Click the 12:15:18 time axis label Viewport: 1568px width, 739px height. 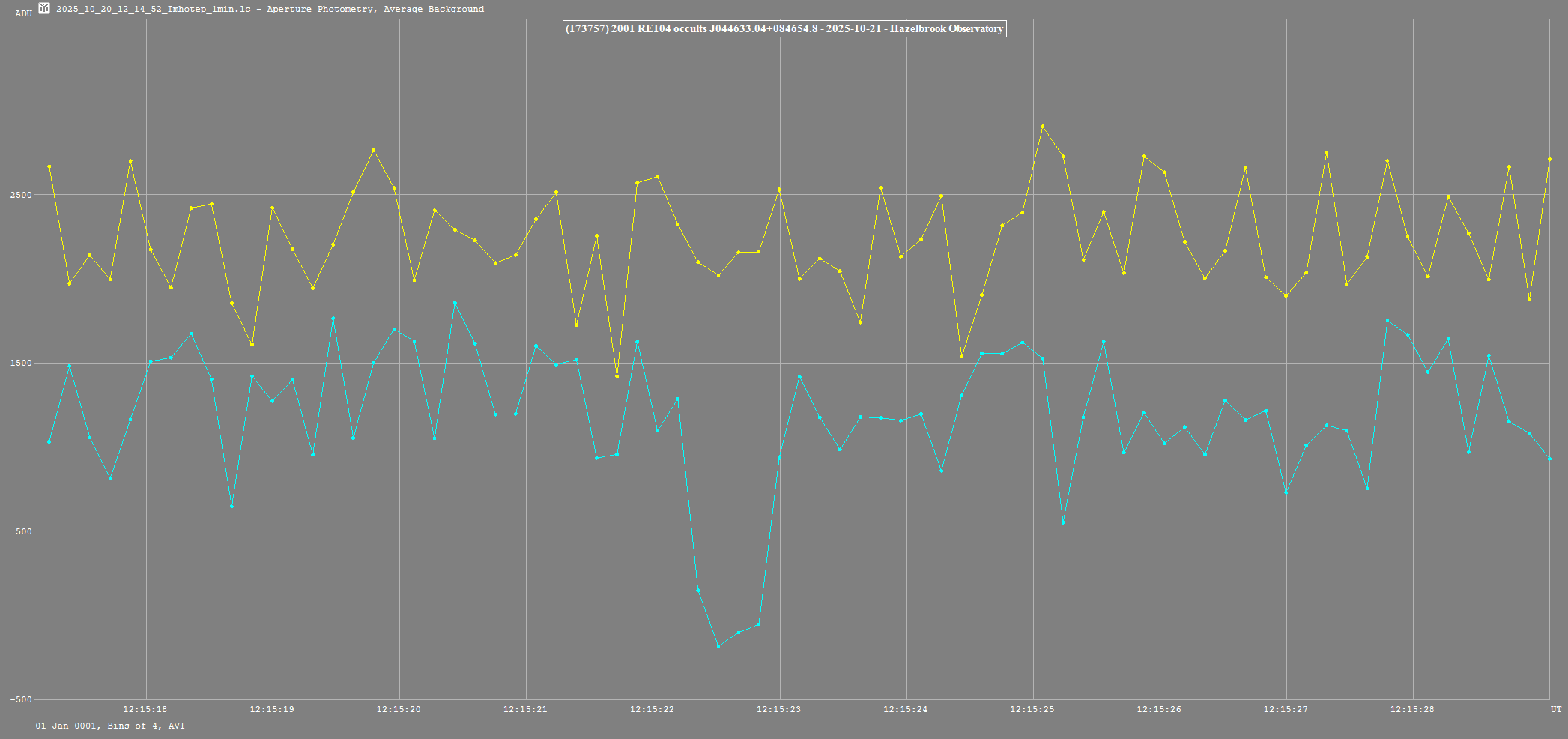[145, 709]
